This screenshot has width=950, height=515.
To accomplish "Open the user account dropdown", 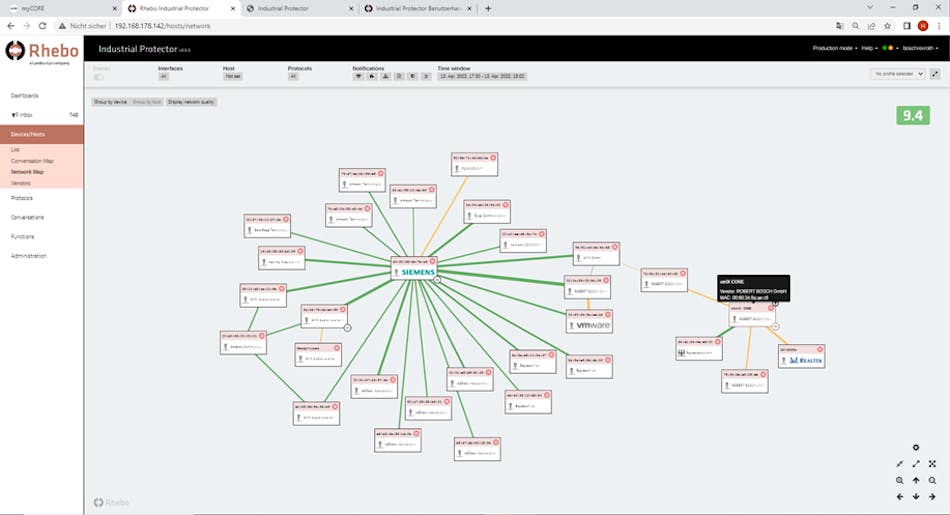I will click(x=920, y=48).
